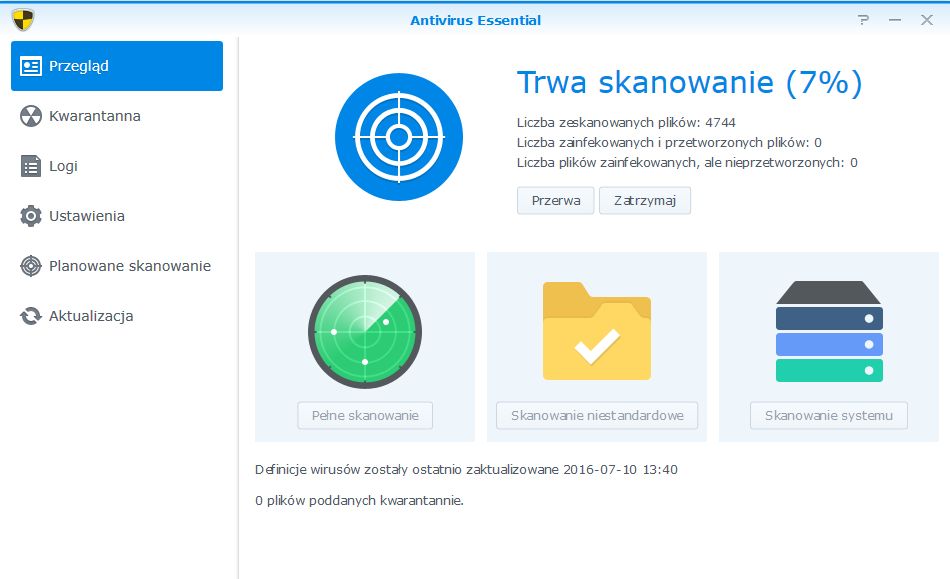This screenshot has height=579, width=950.
Task: Start Skanowanie niestandardowe custom scan
Action: (597, 415)
